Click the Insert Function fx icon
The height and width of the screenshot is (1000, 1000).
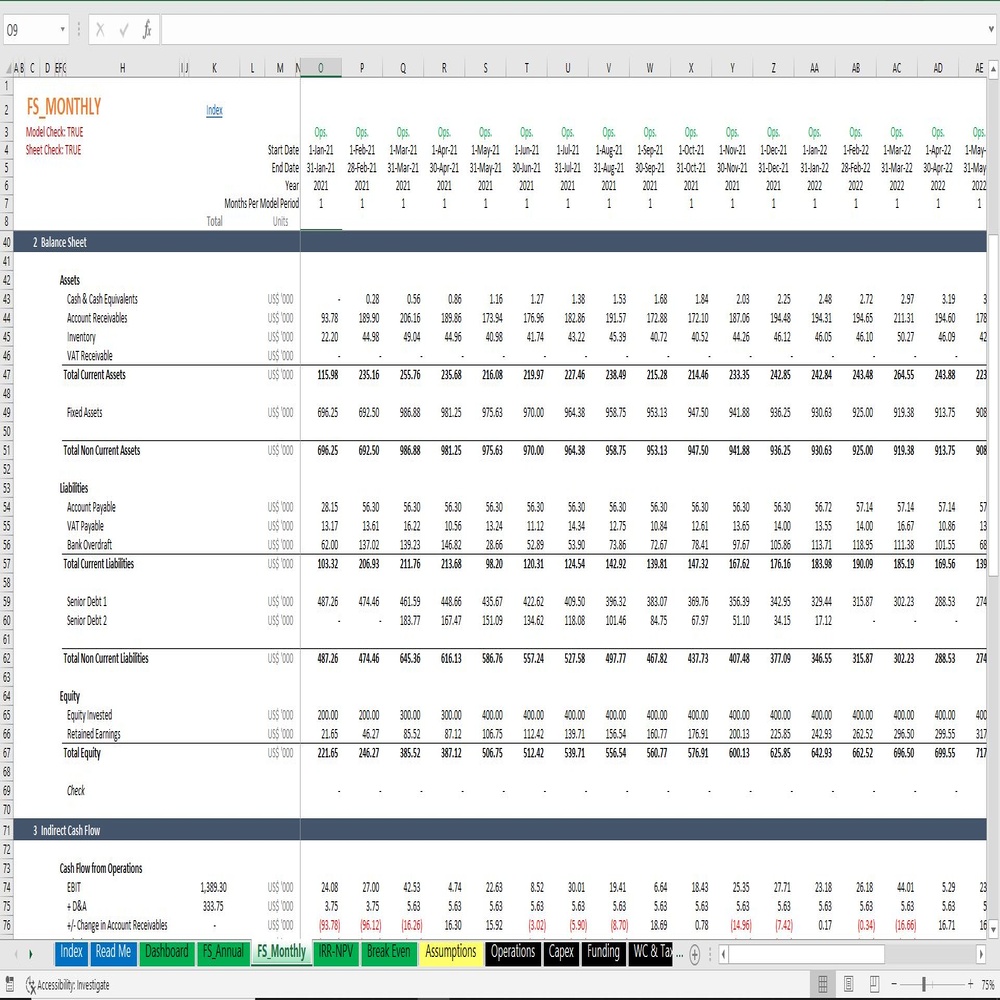coord(147,29)
